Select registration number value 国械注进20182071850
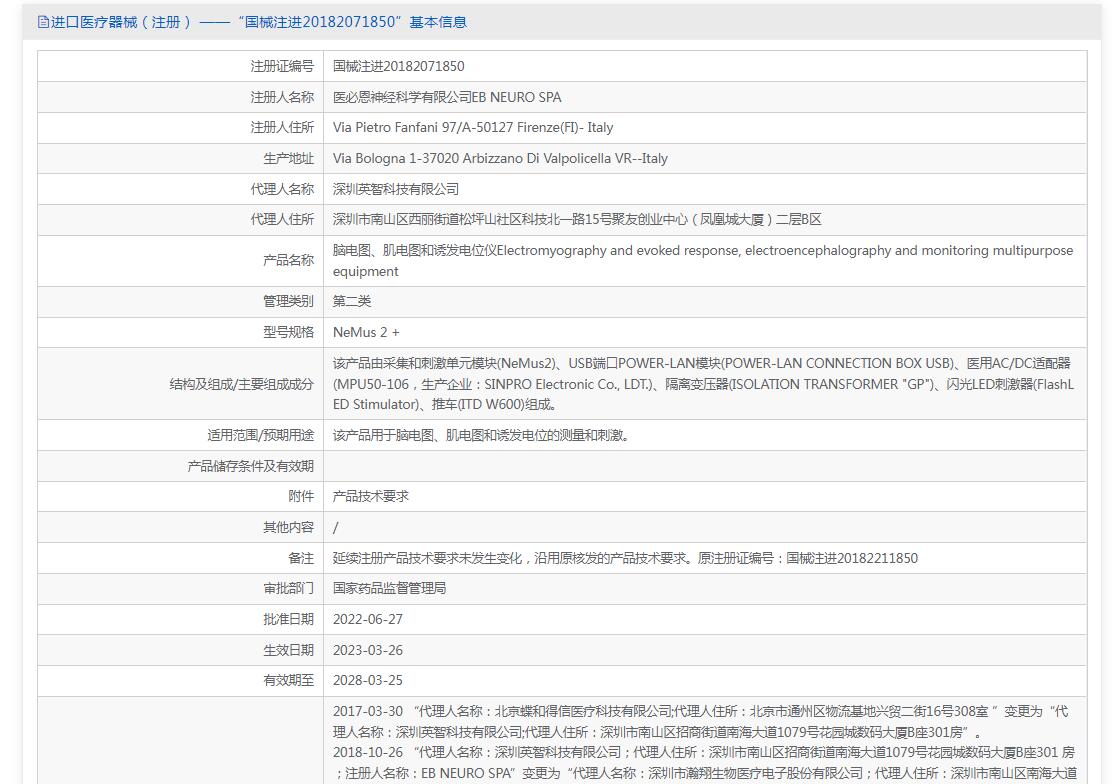 point(398,66)
